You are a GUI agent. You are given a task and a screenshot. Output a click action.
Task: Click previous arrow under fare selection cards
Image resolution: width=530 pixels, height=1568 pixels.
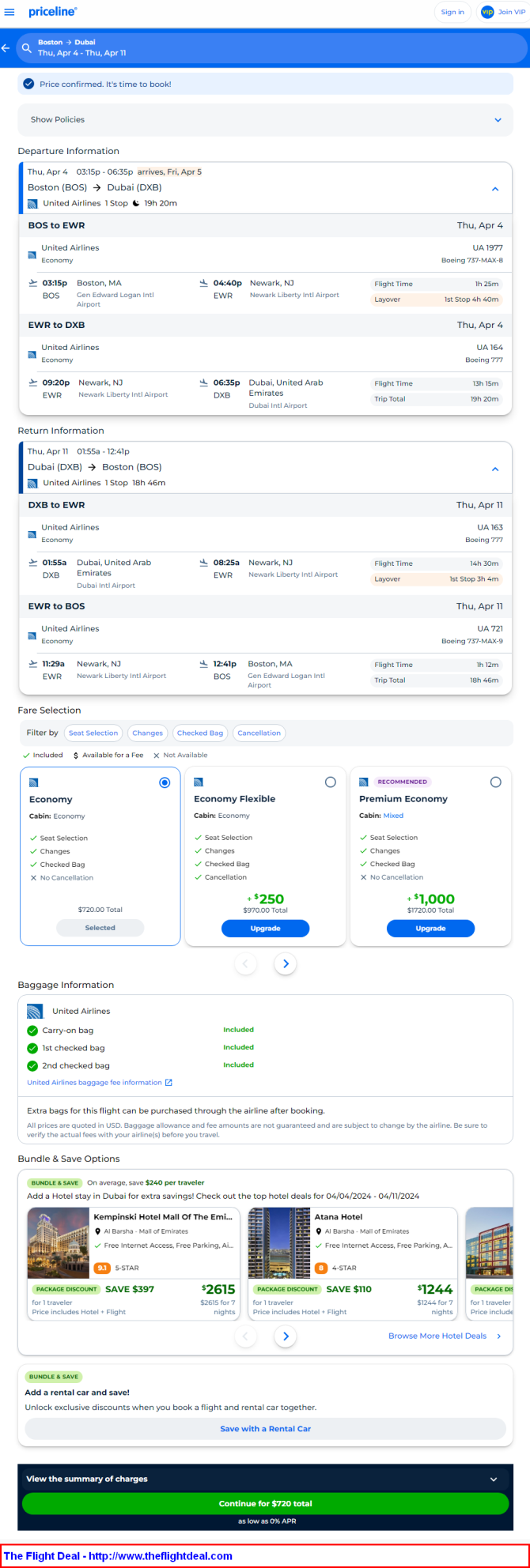point(245,963)
